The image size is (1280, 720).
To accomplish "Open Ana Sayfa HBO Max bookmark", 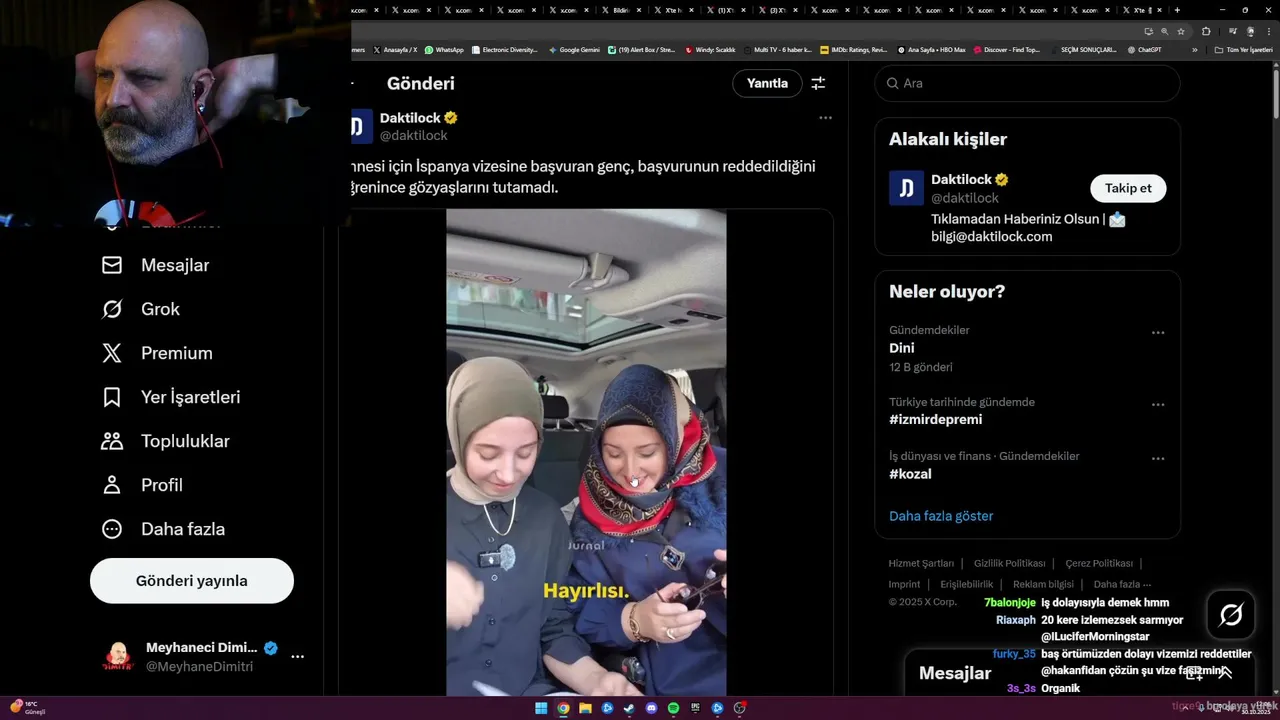I will [931, 49].
